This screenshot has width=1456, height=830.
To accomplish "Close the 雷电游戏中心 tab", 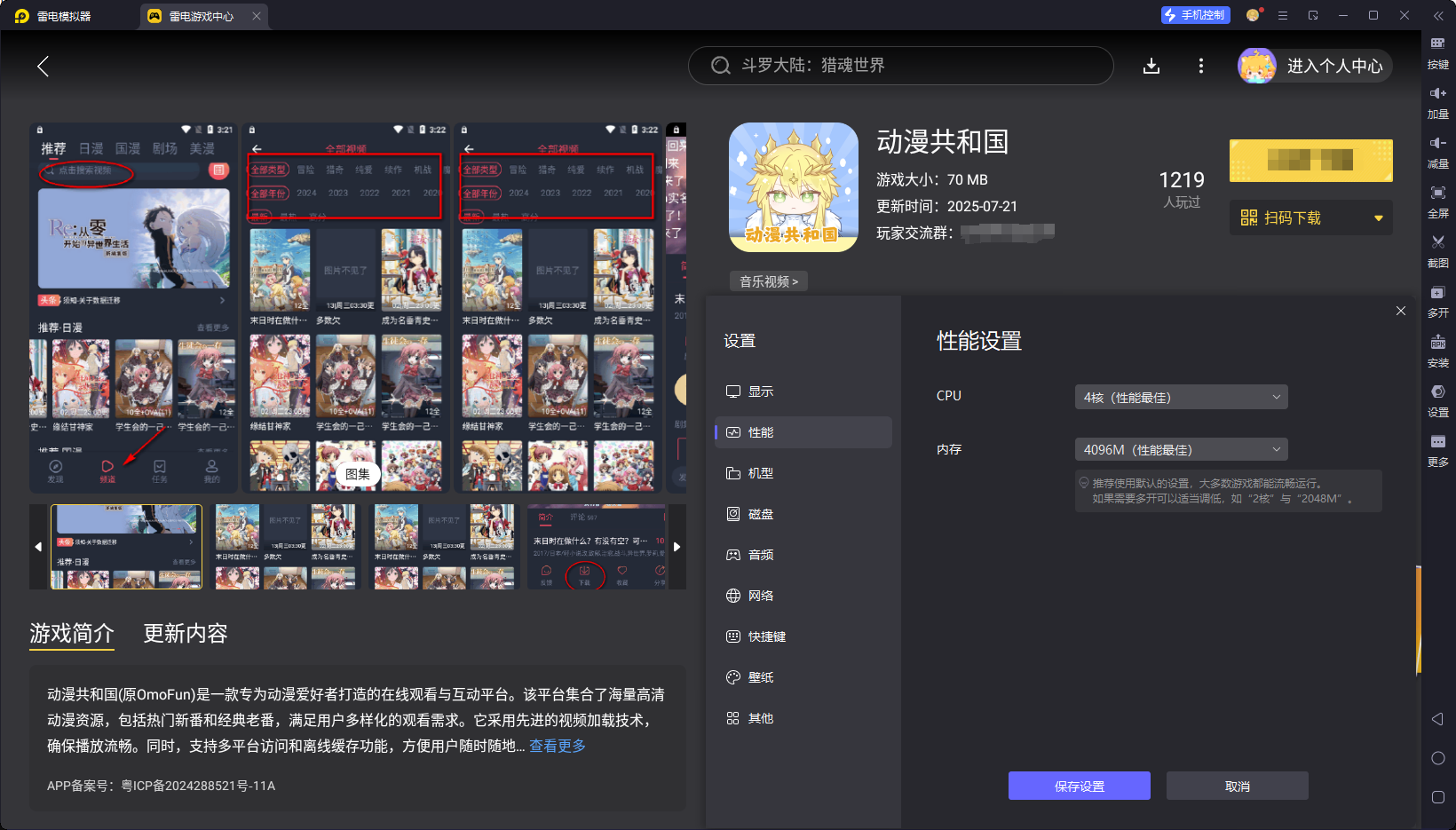I will (257, 16).
